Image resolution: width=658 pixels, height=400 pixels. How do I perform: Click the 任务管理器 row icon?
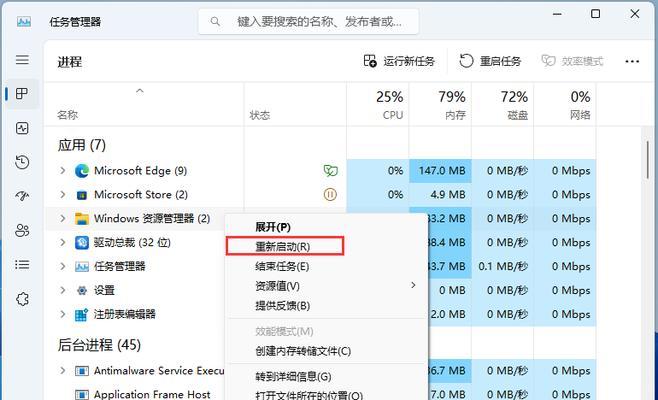[81, 267]
